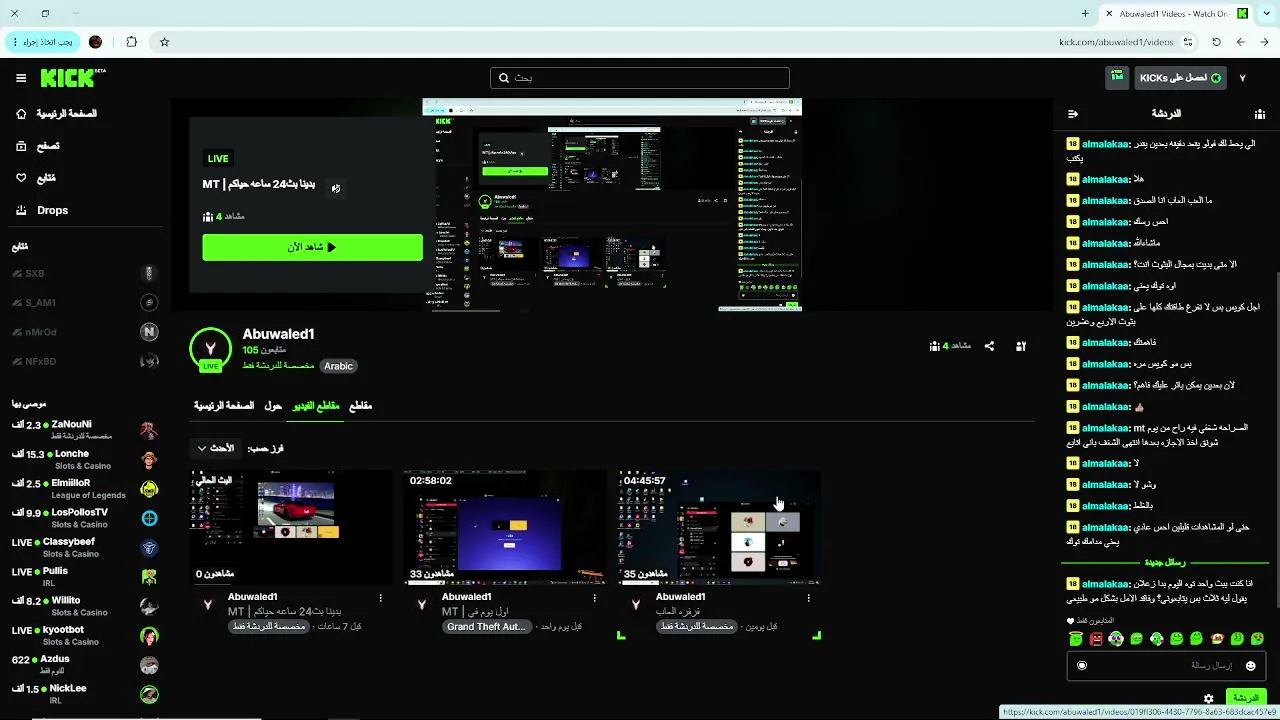Viewport: 1280px width, 720px height.
Task: Switch to the About tab (حول)
Action: (x=273, y=406)
